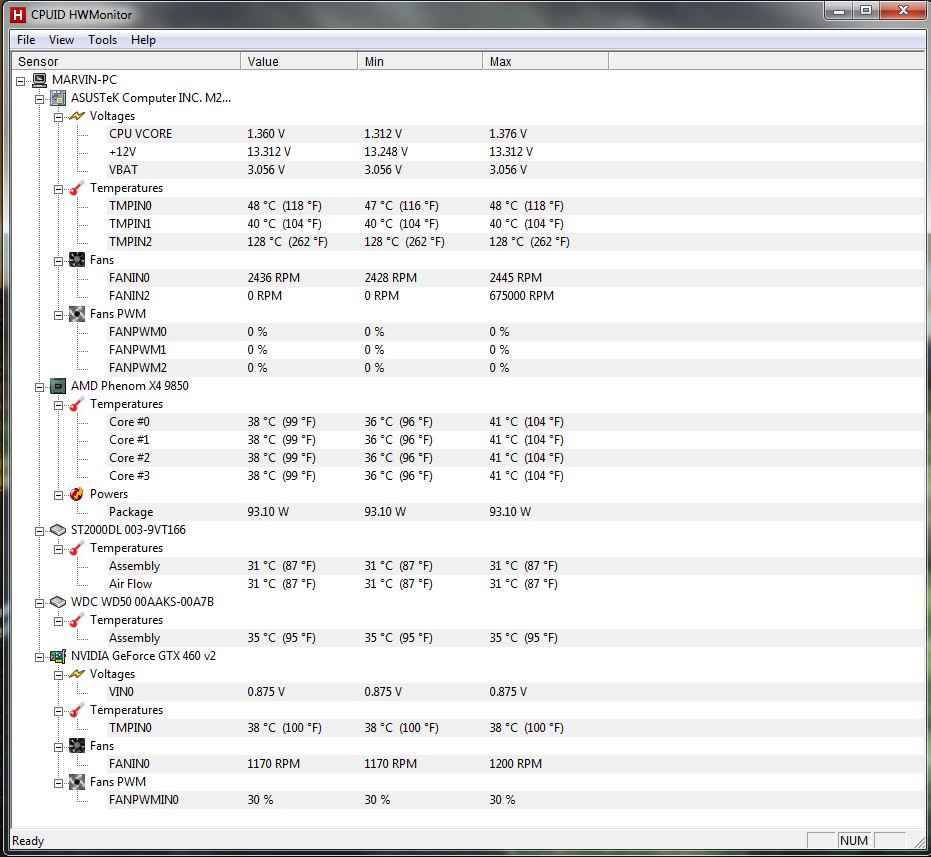Viewport: 931px width, 857px height.
Task: Click the NVIDIA Voltages lightning icon
Action: pos(77,674)
